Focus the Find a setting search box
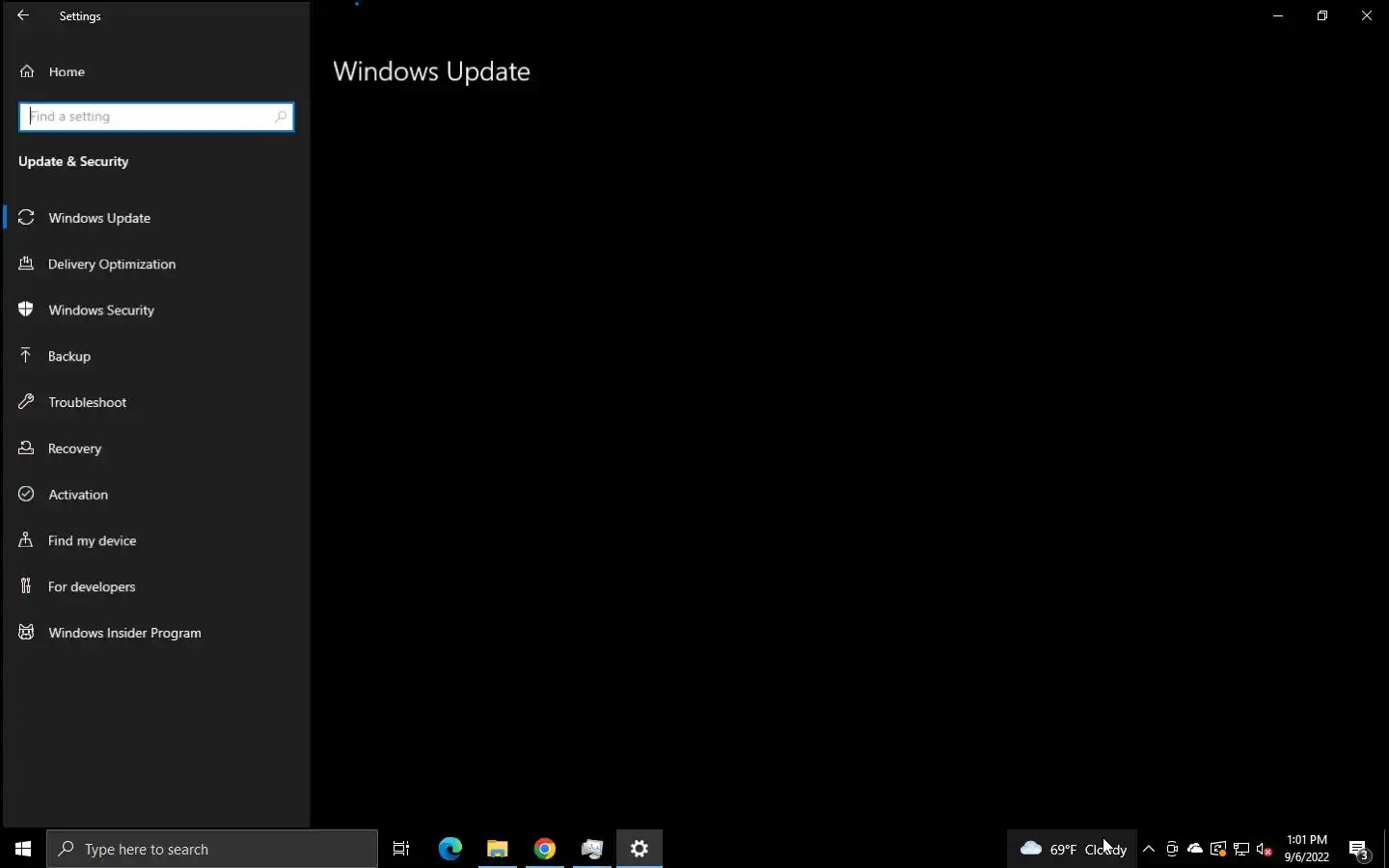Image resolution: width=1389 pixels, height=868 pixels. pos(156,117)
